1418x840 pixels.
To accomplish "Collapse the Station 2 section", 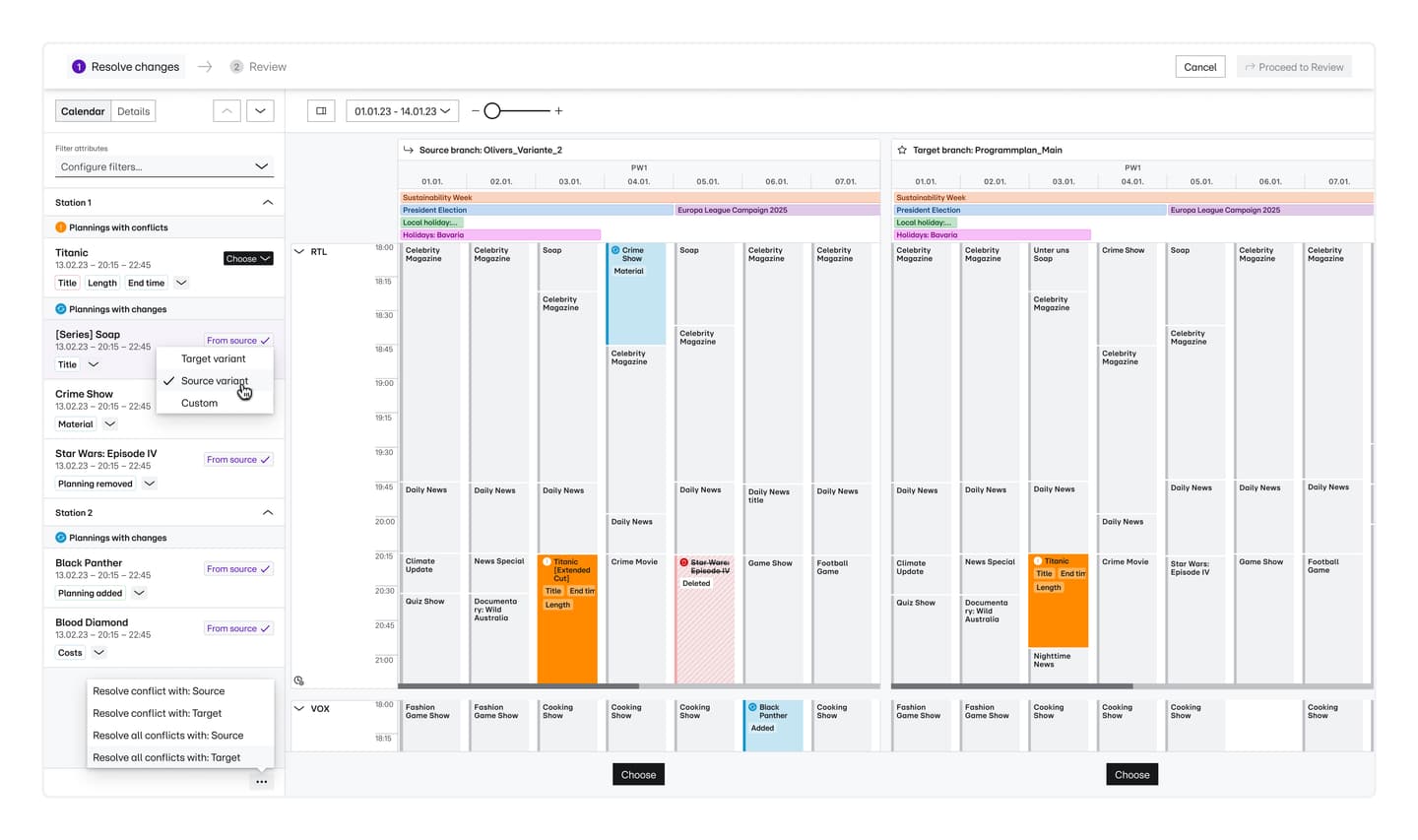I will (x=267, y=512).
